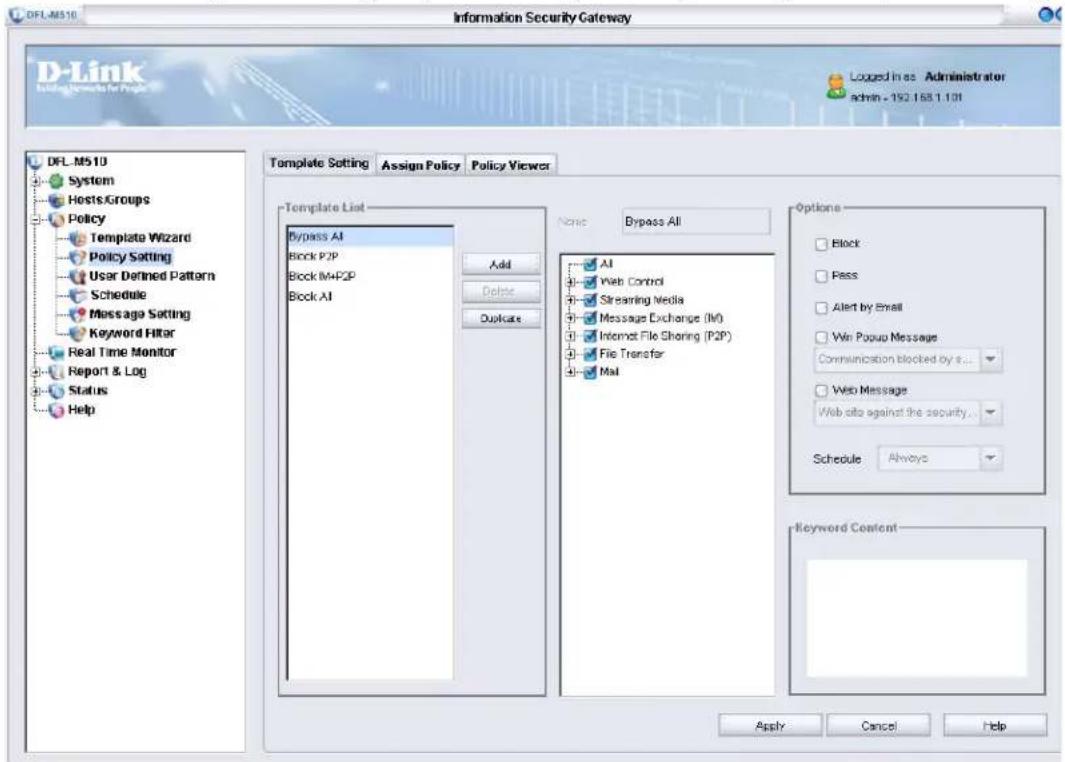Uncheck Message Exchange (IM) checkbox
The width and height of the screenshot is (1065, 762).
590,318
